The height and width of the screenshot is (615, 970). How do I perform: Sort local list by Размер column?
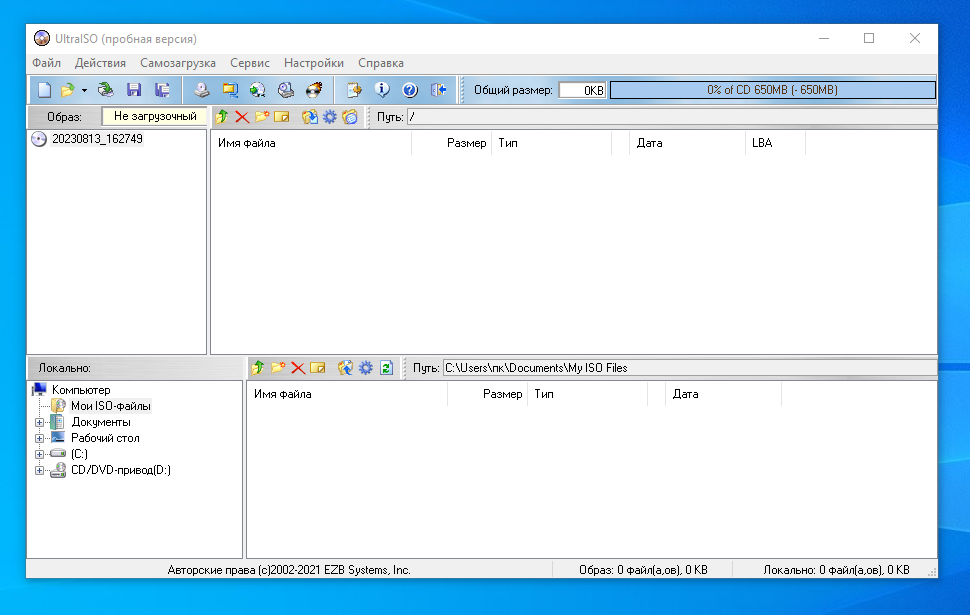(487, 394)
